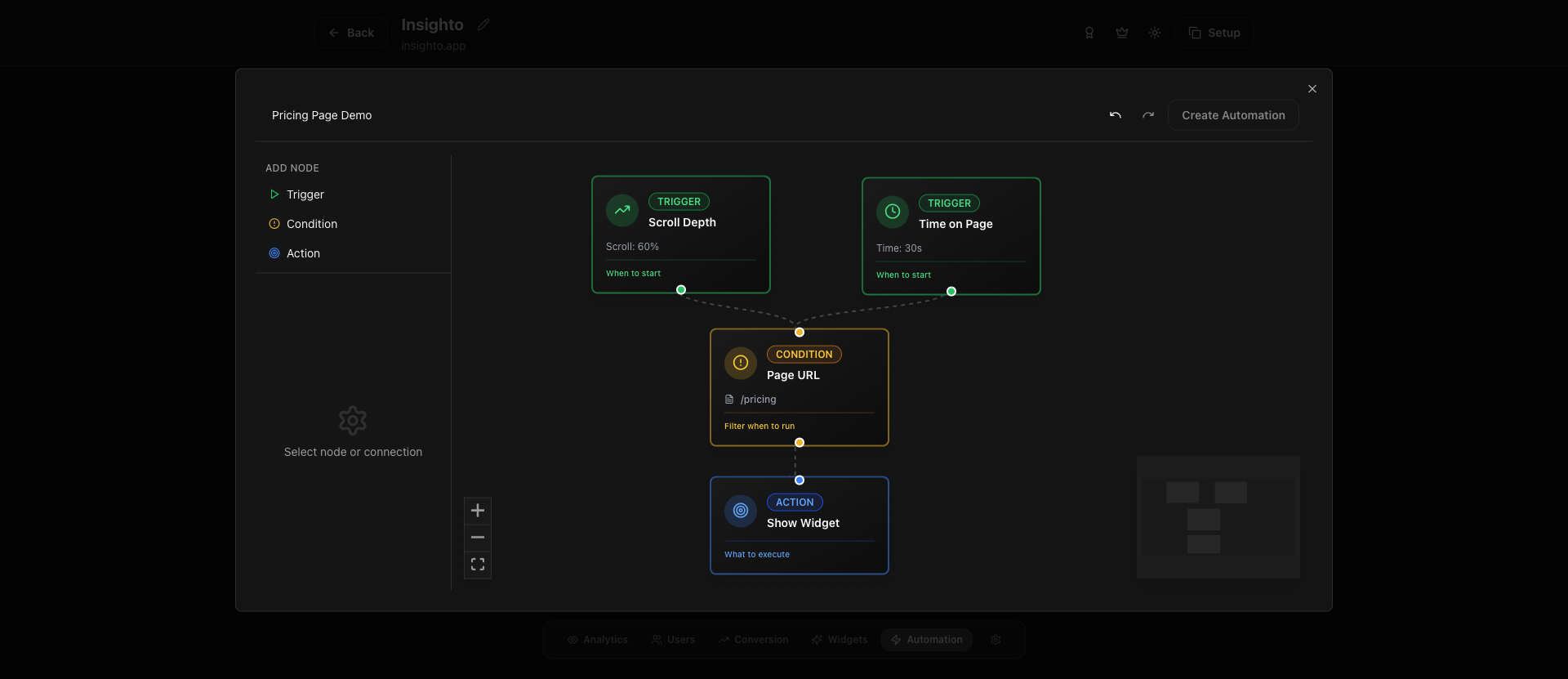Zoom in on the canvas with plus
Viewport: 1568px width, 679px height.
click(478, 511)
